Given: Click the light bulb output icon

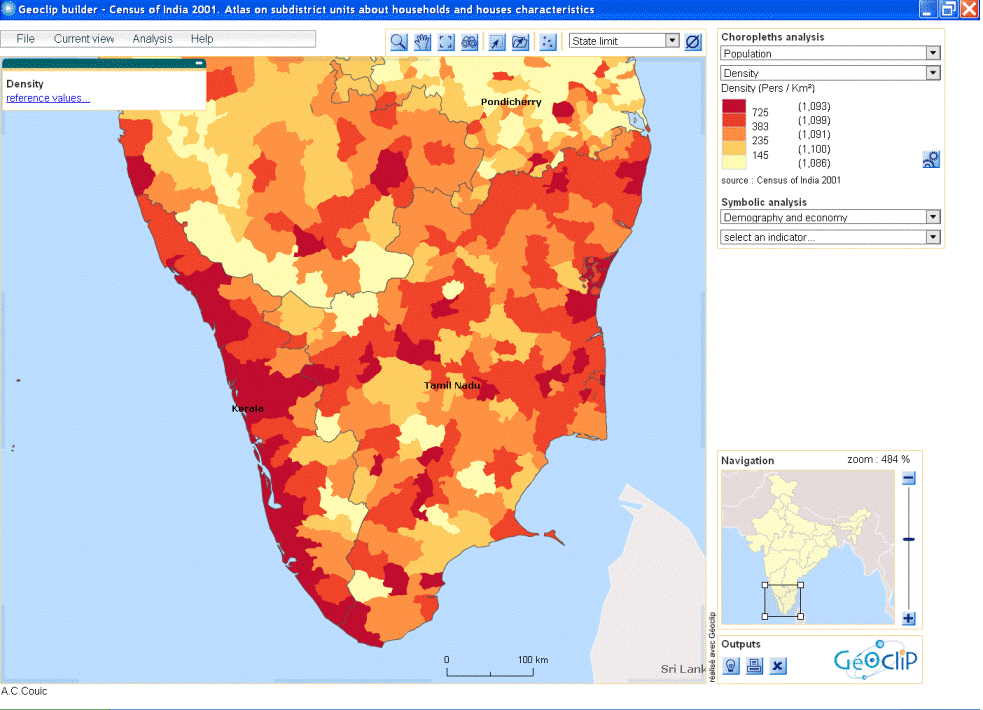Looking at the screenshot, I should (x=731, y=666).
